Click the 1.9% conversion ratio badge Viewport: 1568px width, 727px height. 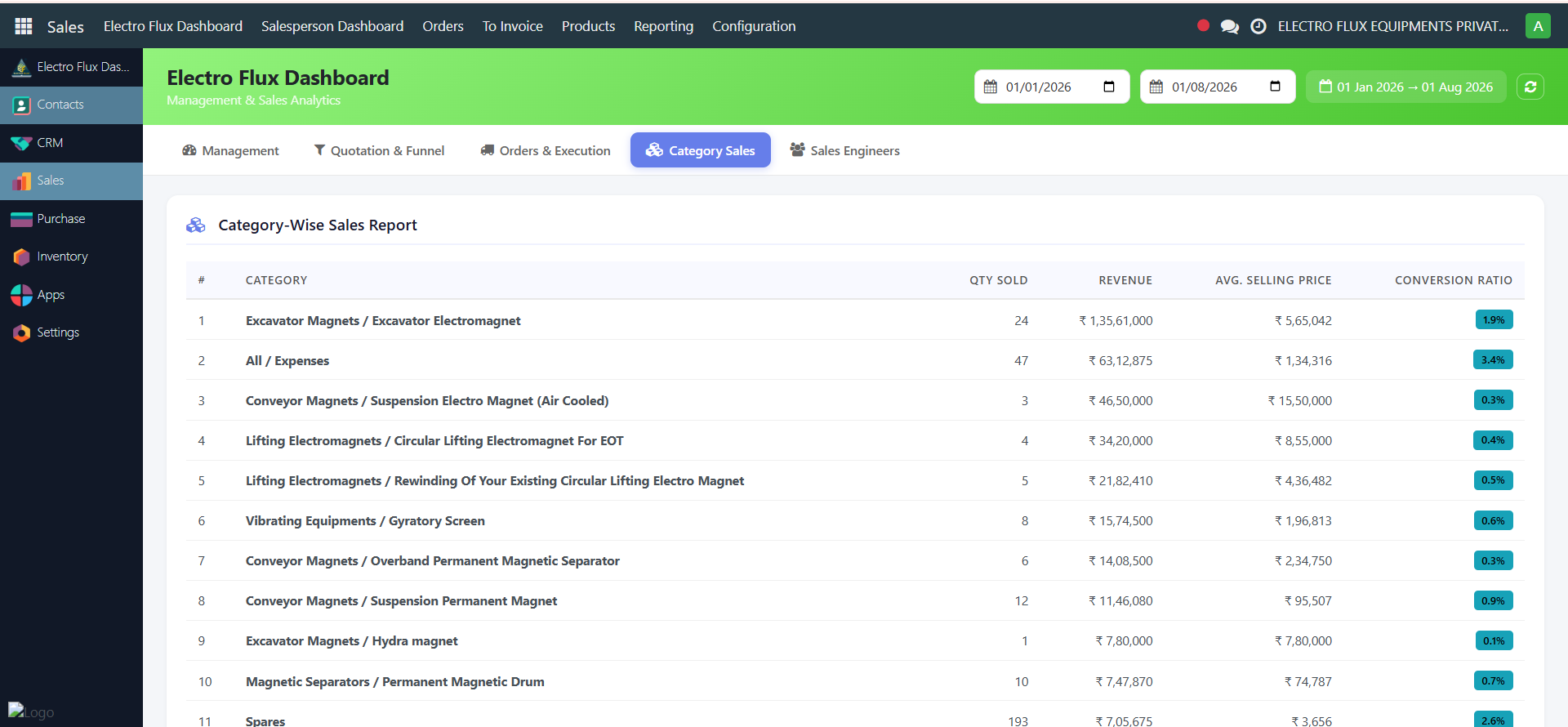pos(1494,320)
